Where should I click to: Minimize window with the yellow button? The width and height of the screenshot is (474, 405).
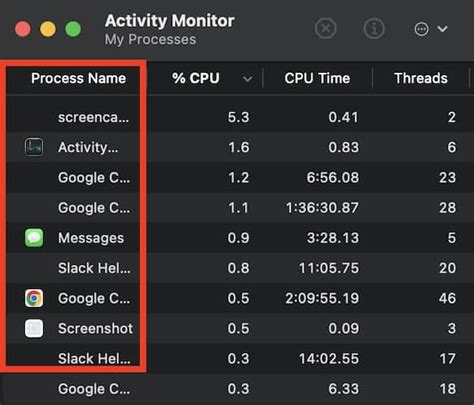pyautogui.click(x=48, y=29)
